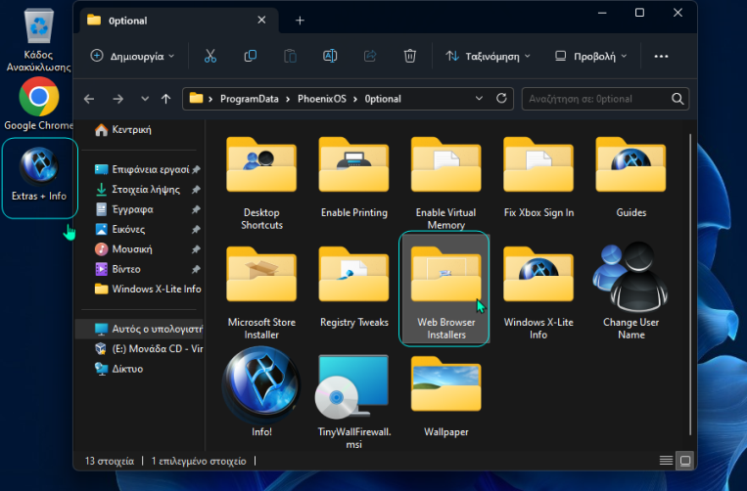Open the Δημιουργία (New) dropdown
Screen dimensions: 747x491
pos(132,56)
